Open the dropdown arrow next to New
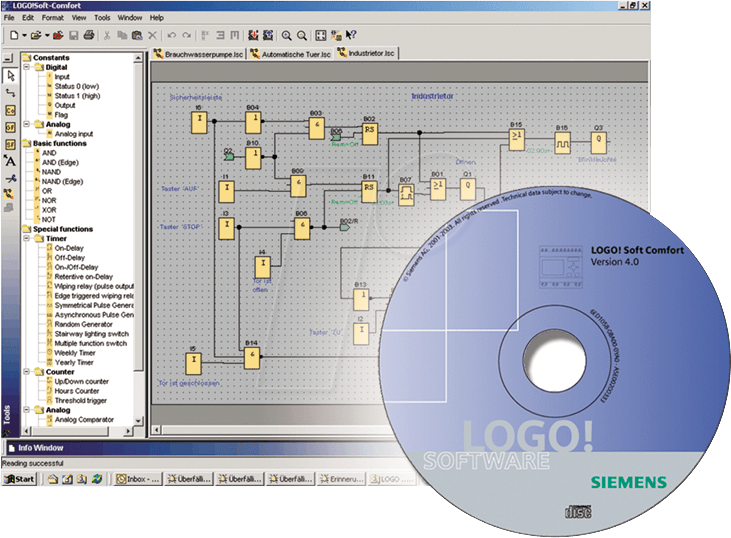The image size is (731, 538). pos(24,36)
